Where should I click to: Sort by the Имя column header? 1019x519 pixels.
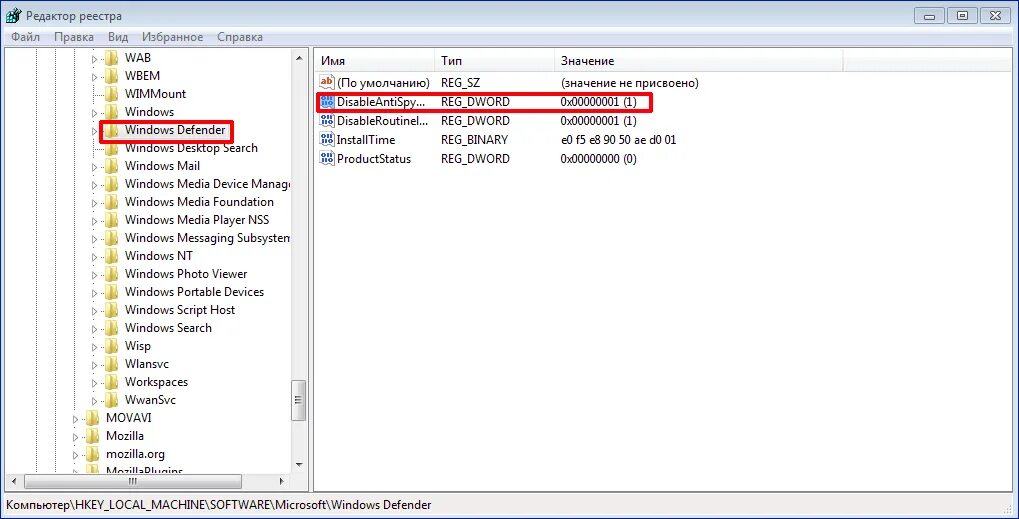375,61
